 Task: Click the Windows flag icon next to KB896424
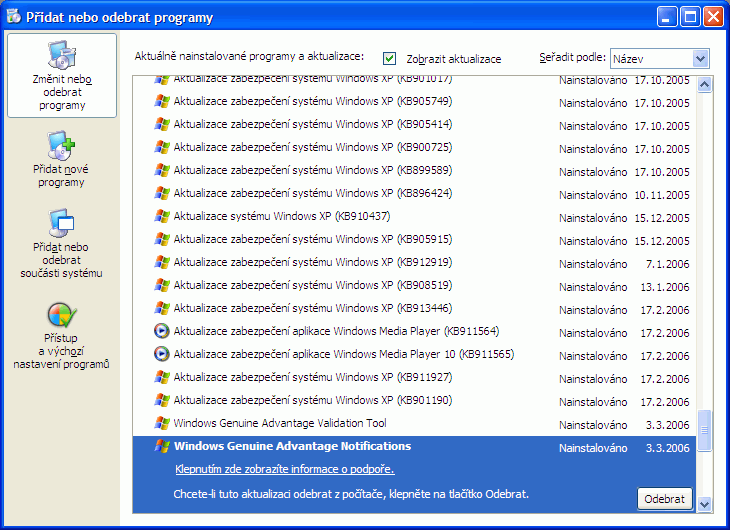162,193
